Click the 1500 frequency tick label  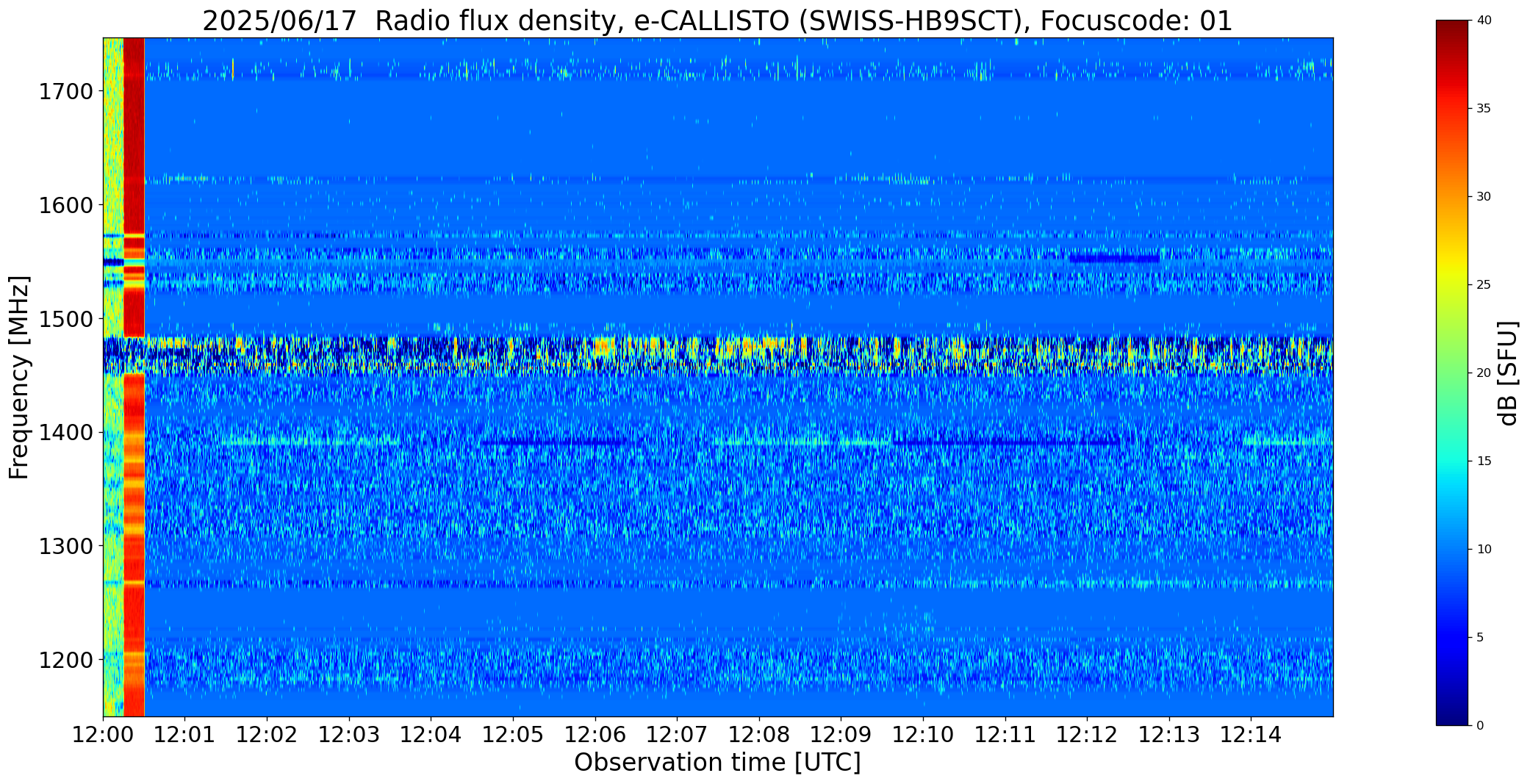pyautogui.click(x=65, y=319)
